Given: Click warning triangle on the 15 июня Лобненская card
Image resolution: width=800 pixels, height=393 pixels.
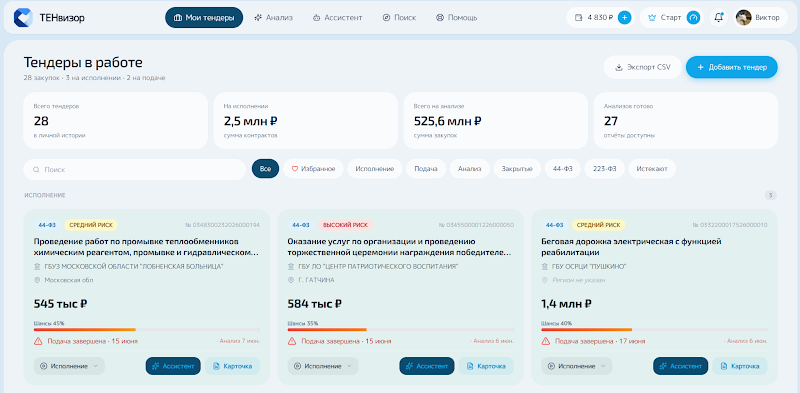Looking at the screenshot, I should point(38,341).
